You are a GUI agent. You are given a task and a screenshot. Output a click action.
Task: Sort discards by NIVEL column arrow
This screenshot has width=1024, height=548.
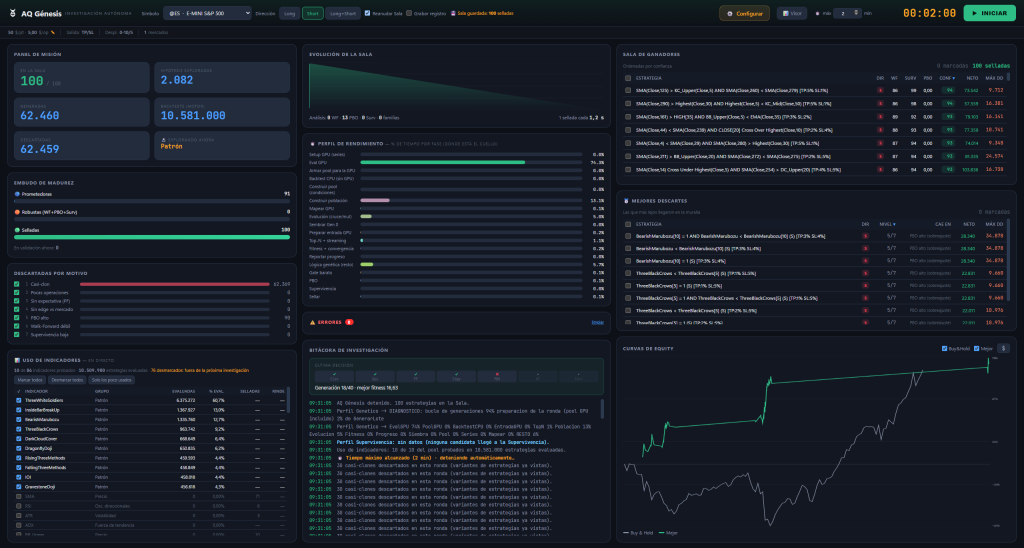pos(893,224)
